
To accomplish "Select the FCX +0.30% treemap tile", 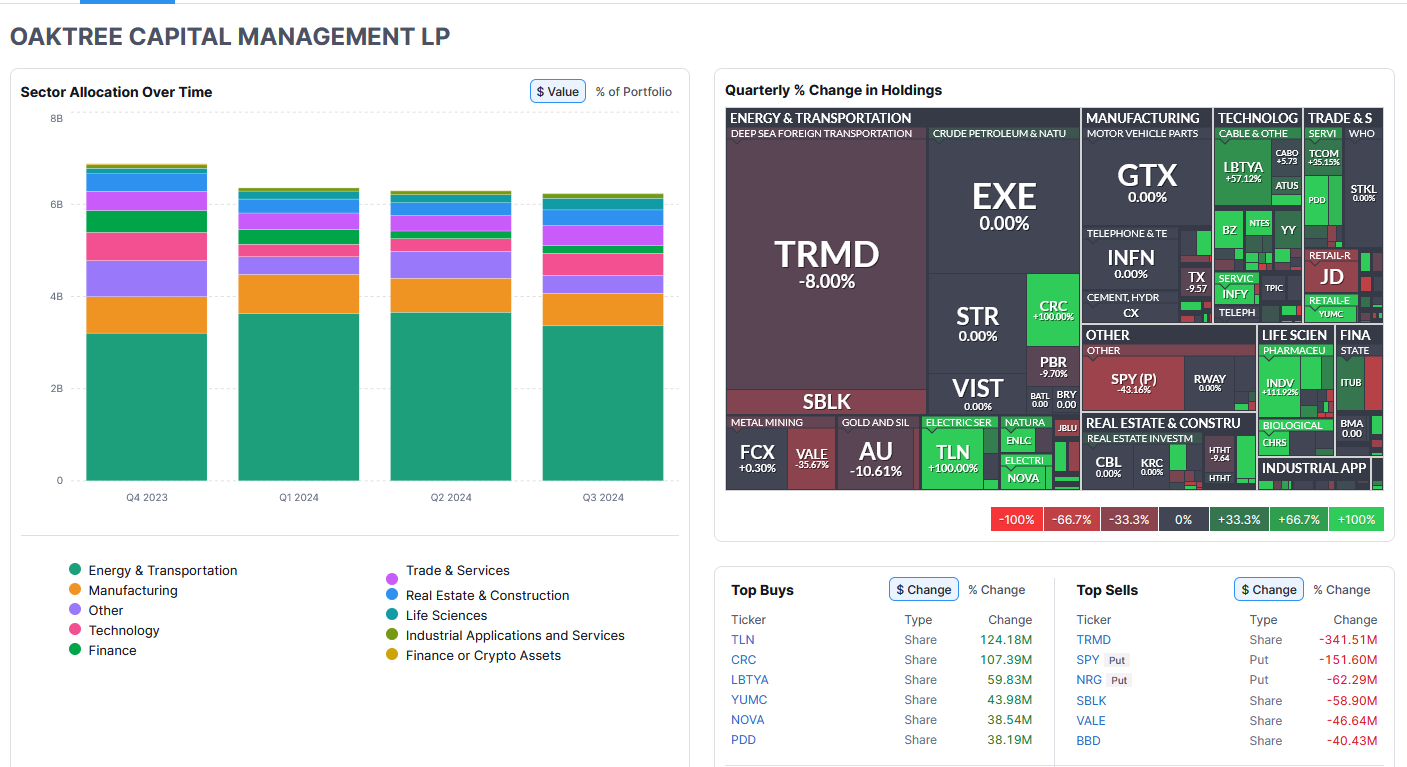I will (757, 459).
